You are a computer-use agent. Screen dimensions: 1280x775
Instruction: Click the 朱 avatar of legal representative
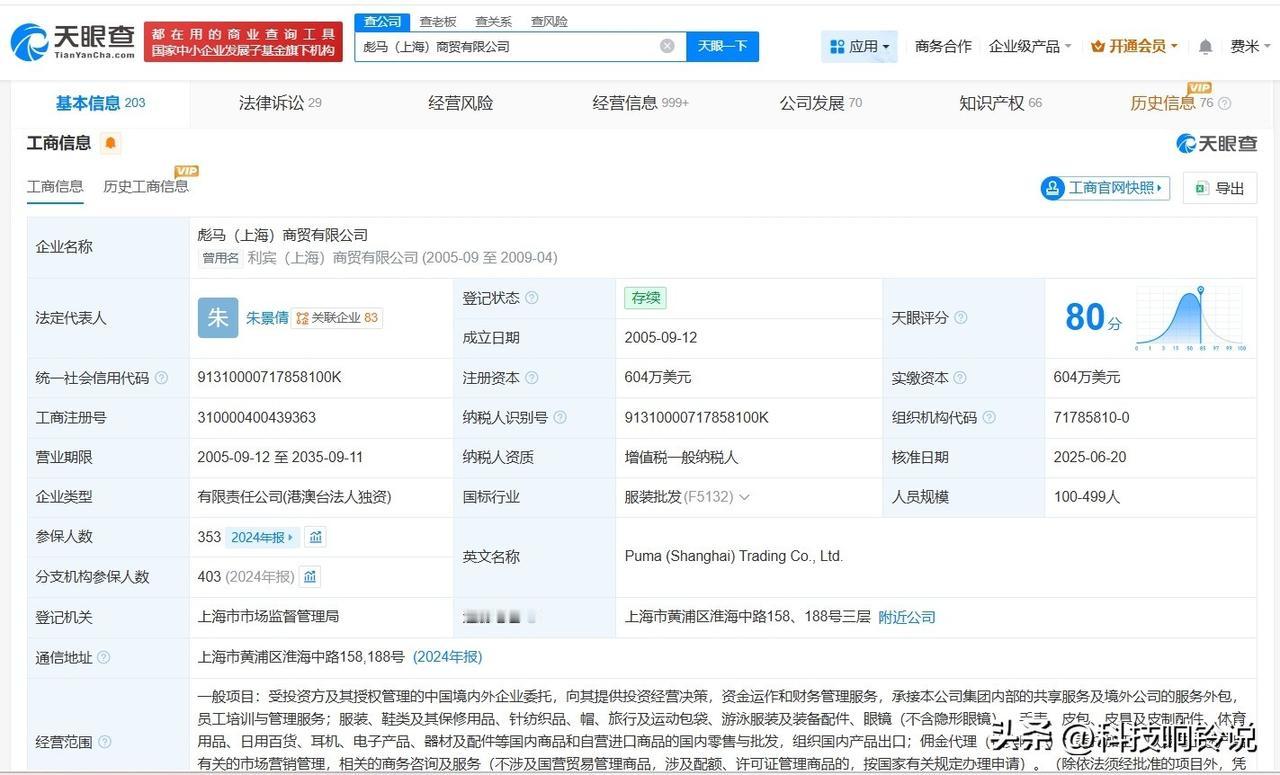218,318
